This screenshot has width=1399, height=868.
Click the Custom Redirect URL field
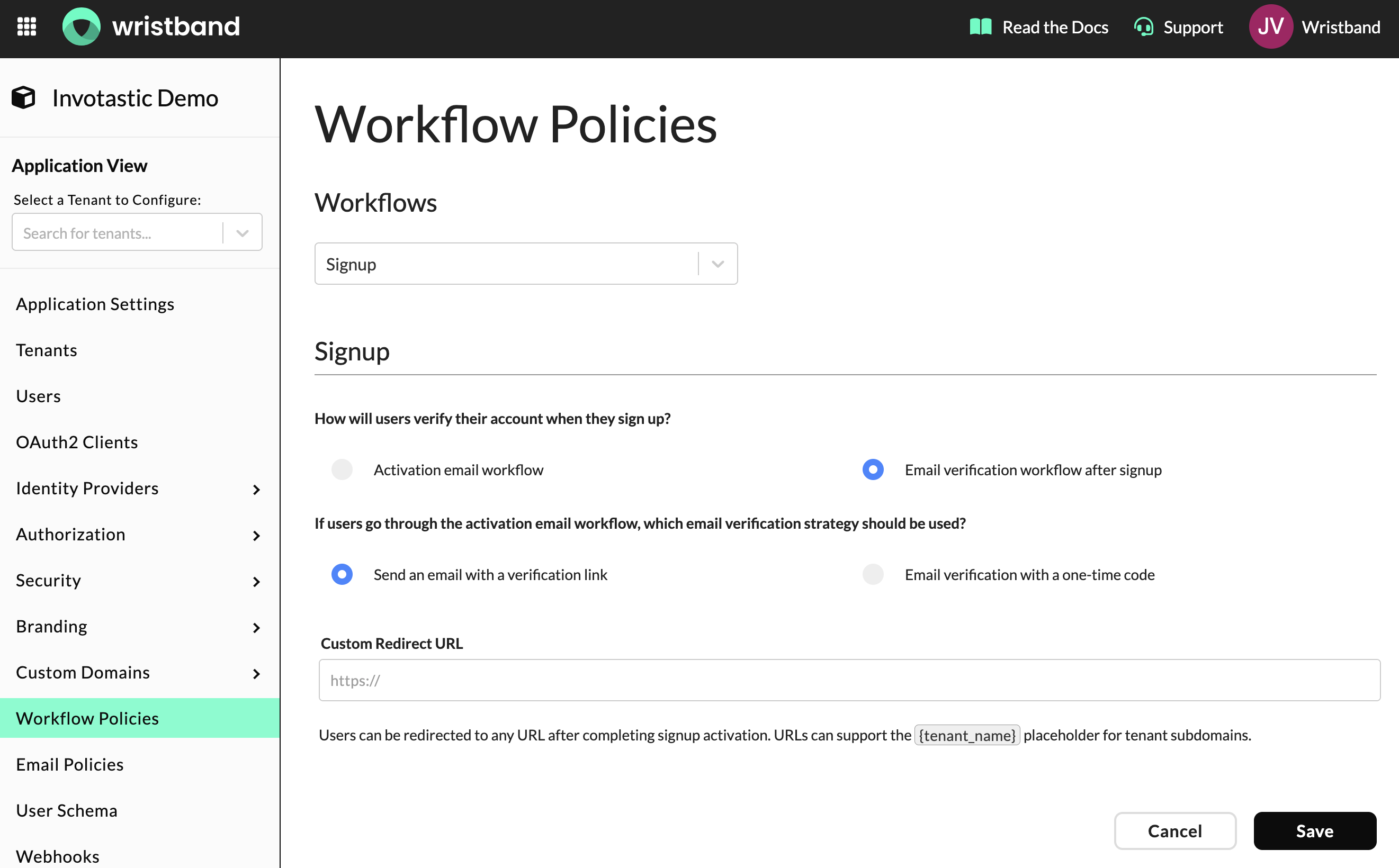point(849,680)
